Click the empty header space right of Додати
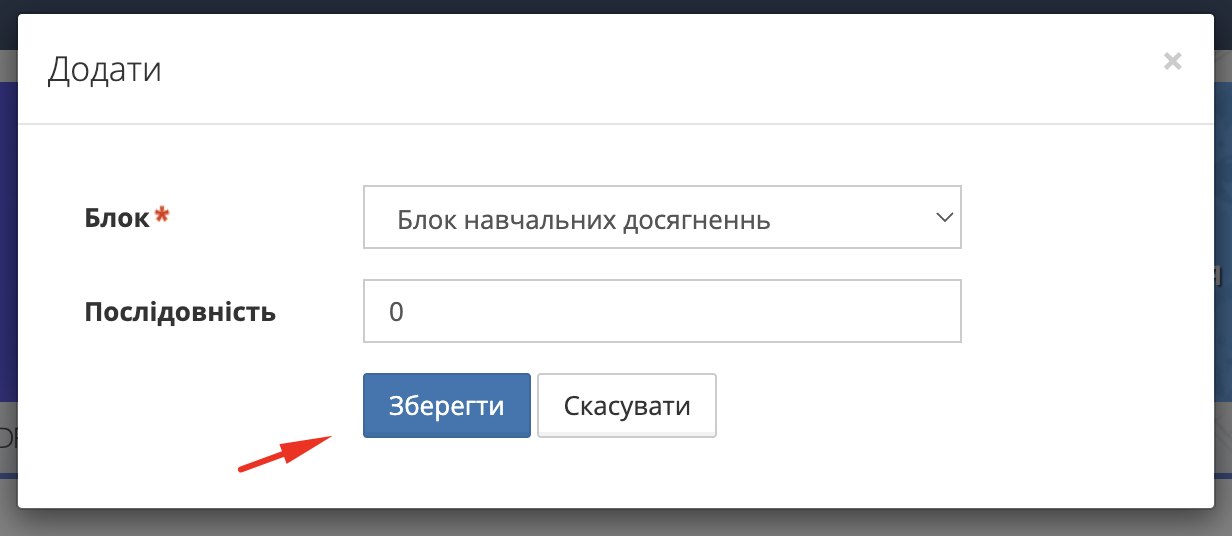The height and width of the screenshot is (536, 1232). pyautogui.click(x=650, y=70)
